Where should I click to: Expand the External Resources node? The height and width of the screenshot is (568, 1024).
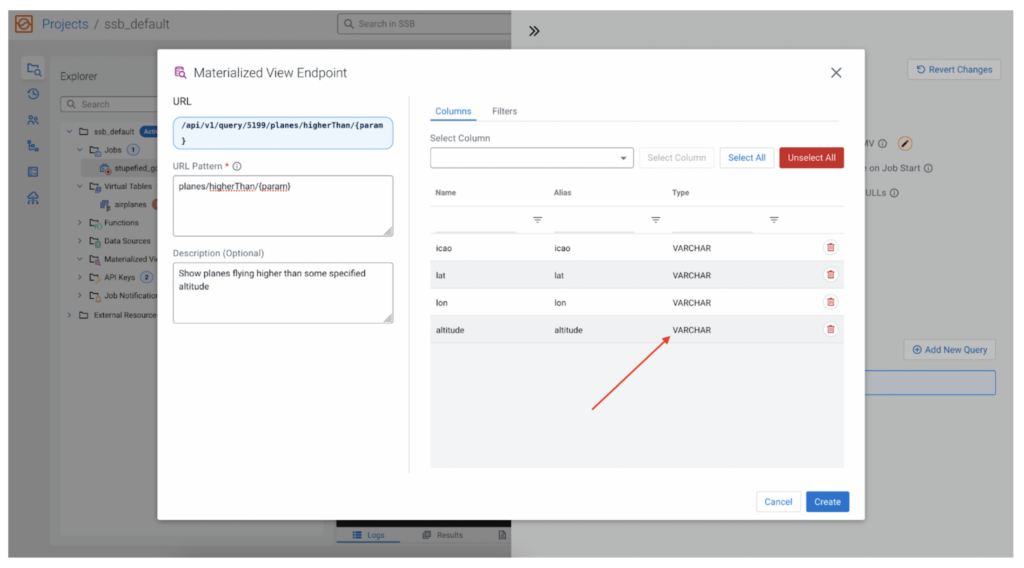tap(69, 315)
